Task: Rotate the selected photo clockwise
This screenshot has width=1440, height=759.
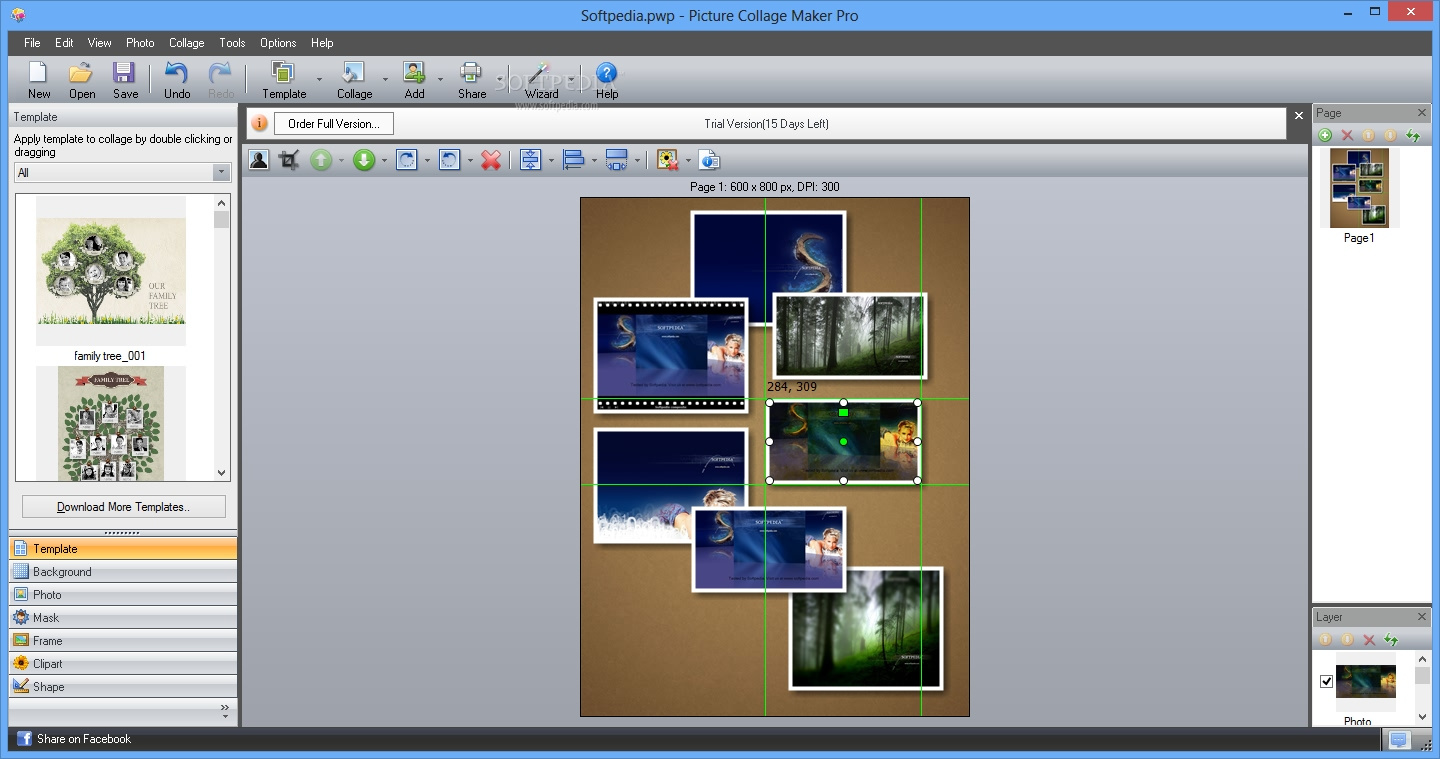Action: 407,160
